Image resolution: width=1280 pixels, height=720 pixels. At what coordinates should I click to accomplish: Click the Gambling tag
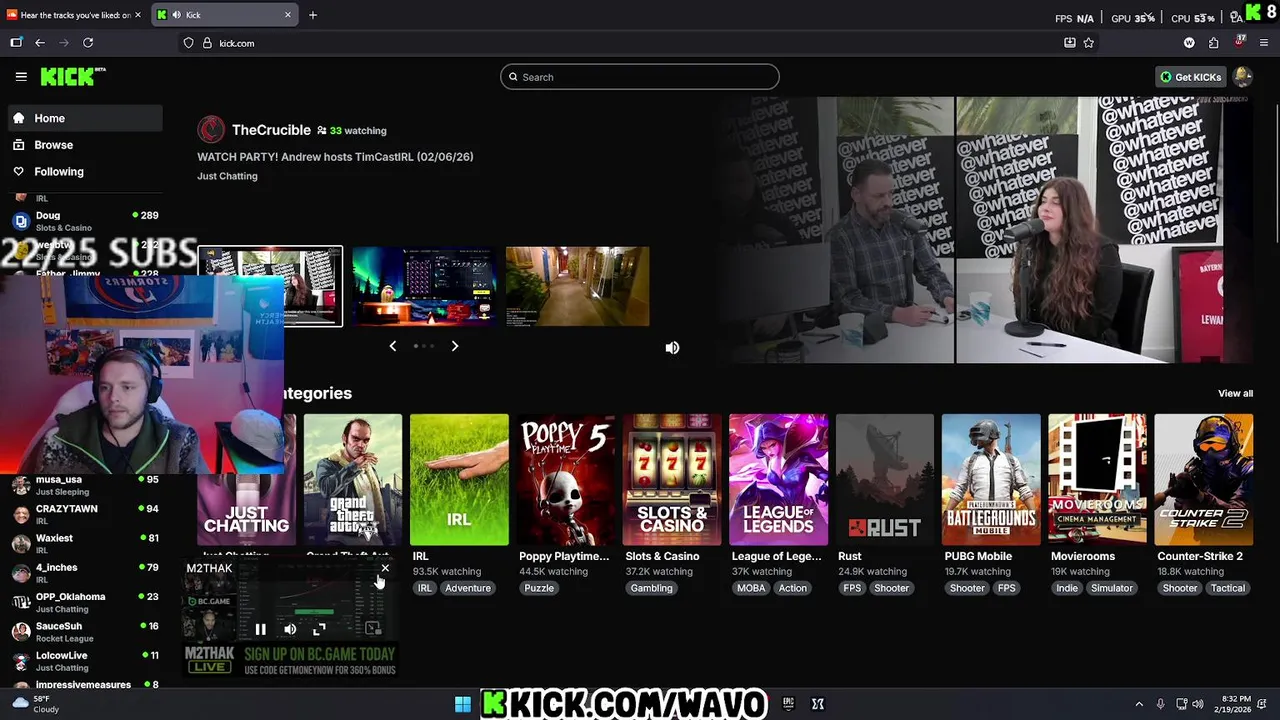651,588
